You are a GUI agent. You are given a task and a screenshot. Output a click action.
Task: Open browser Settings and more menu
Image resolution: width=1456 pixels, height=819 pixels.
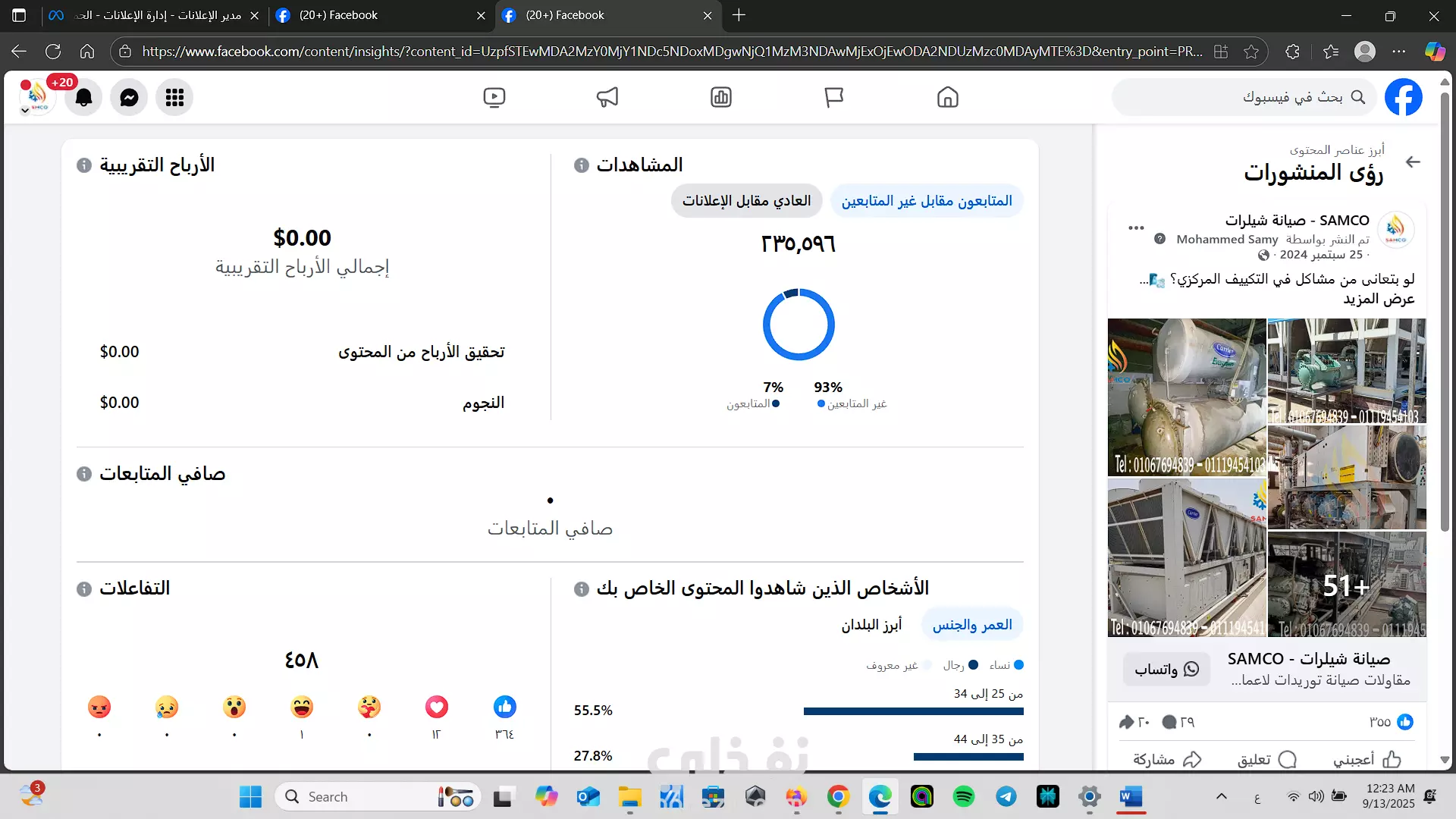[x=1399, y=52]
